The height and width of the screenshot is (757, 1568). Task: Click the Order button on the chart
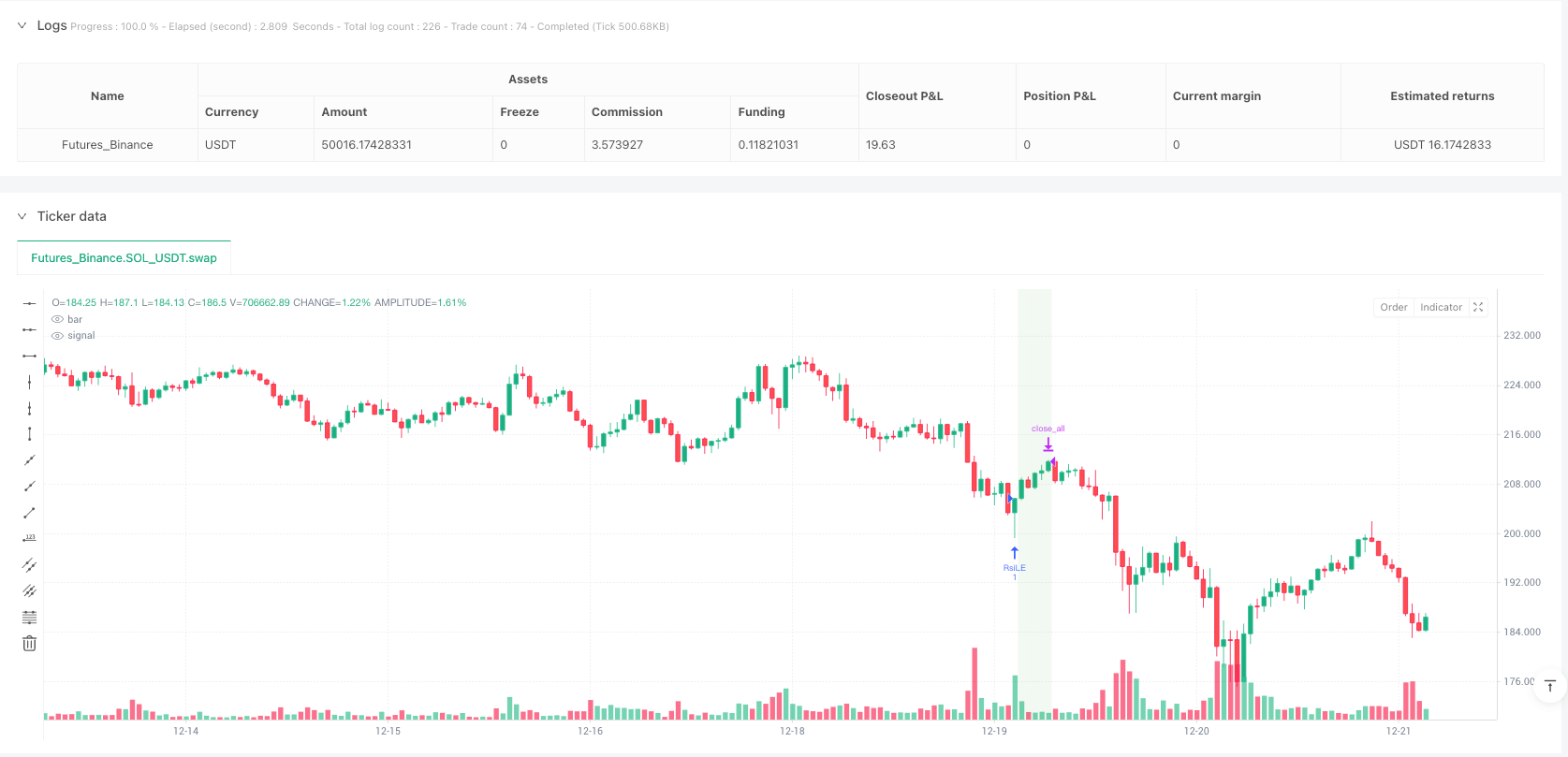[1393, 307]
